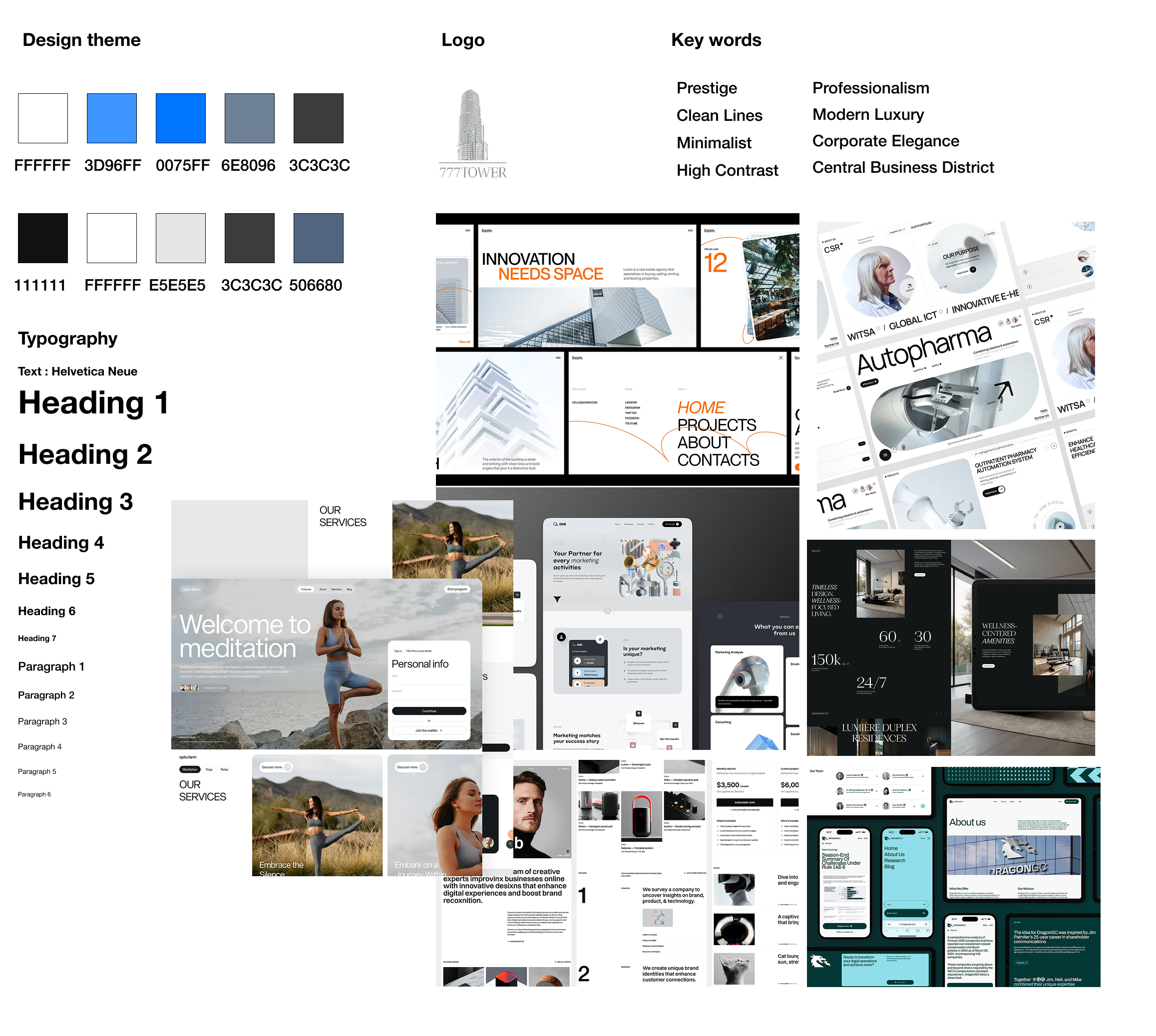This screenshot has height=1036, width=1156.
Task: Select the 0075FF bright blue swatch
Action: pyautogui.click(x=180, y=118)
